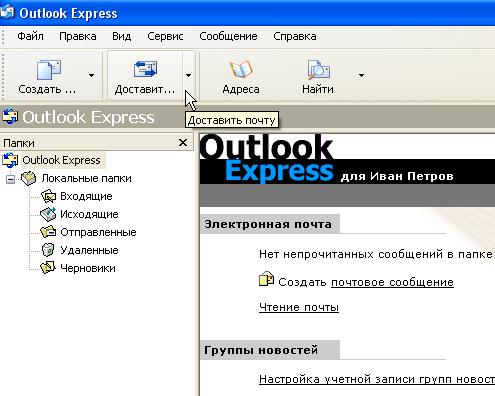Click the Отправленные folder icon
Image resolution: width=495 pixels, height=396 pixels.
(48, 232)
